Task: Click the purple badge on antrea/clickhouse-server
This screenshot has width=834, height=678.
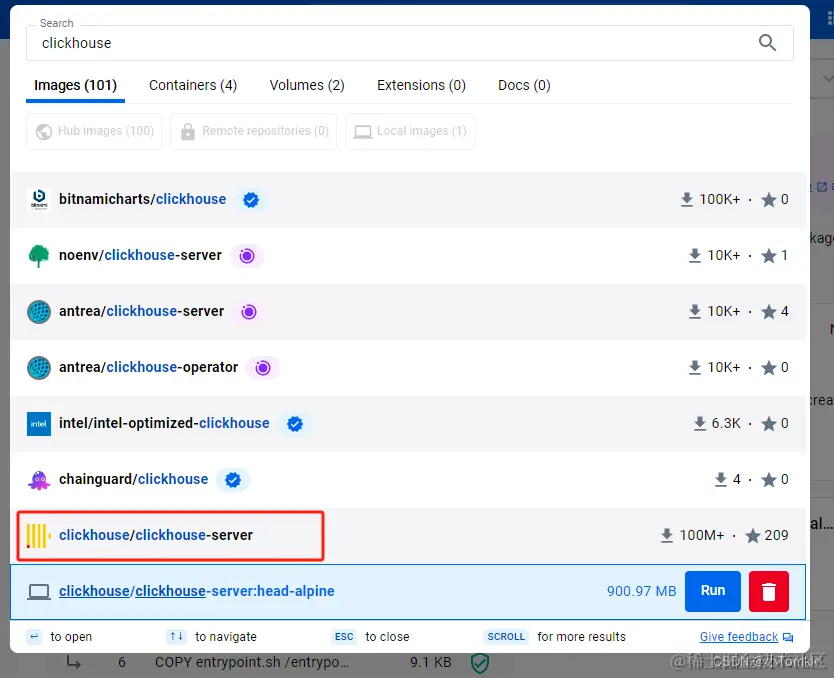Action: [x=249, y=312]
